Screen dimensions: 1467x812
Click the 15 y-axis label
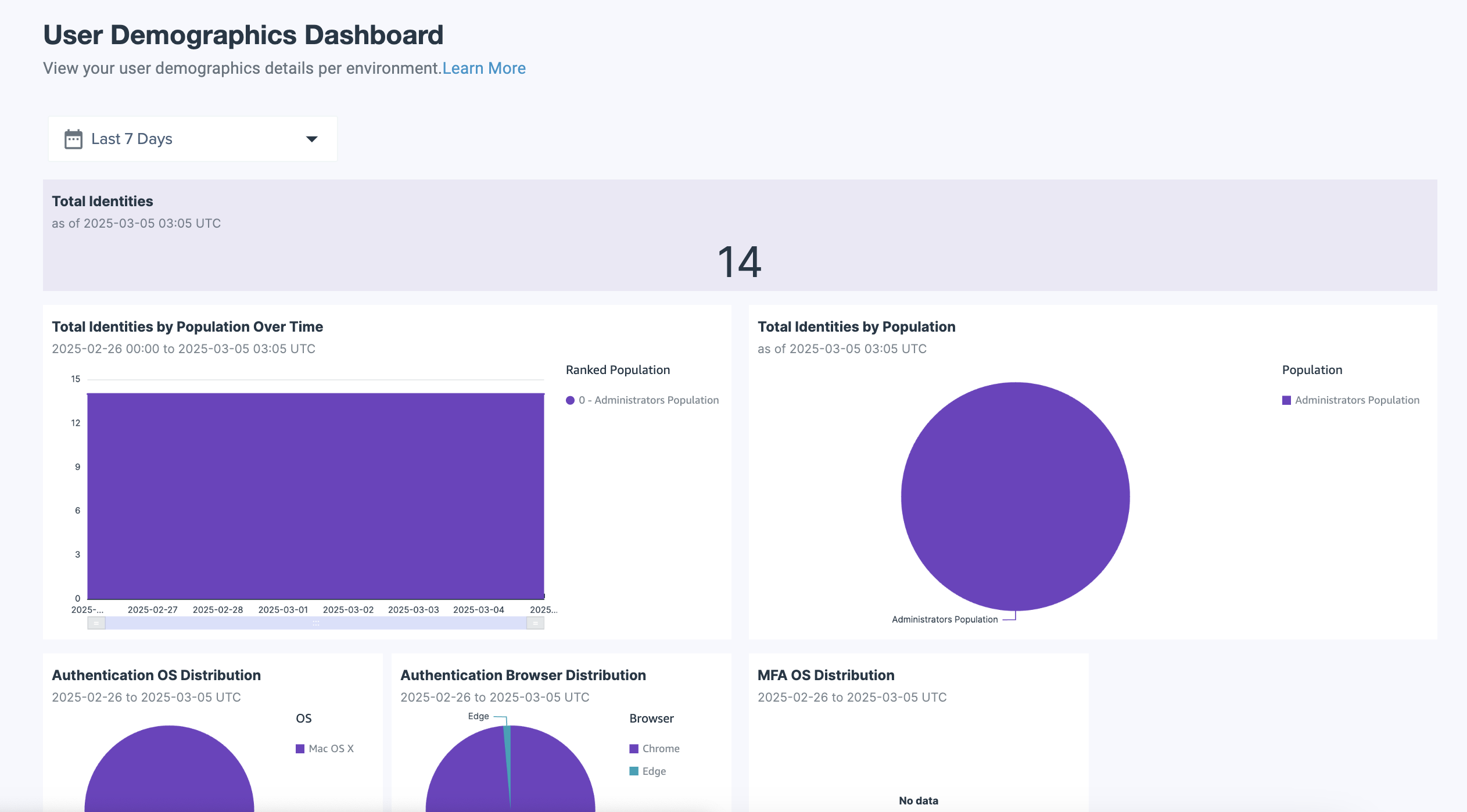(76, 379)
